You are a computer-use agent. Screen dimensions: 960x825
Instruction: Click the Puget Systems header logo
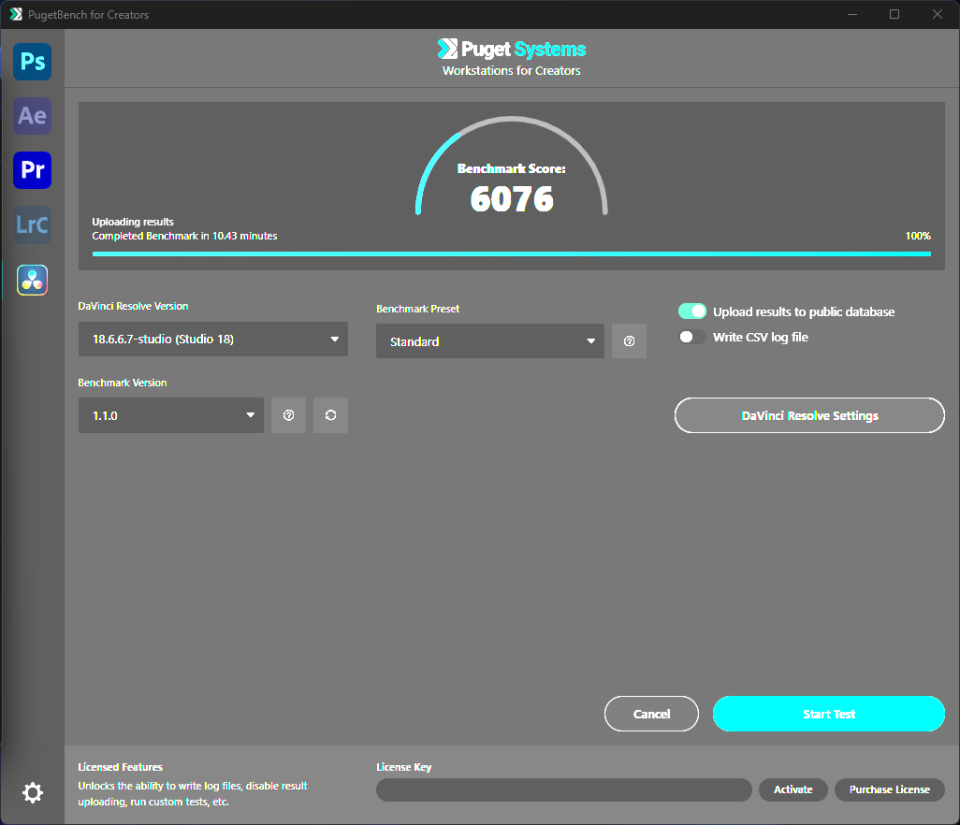point(511,49)
